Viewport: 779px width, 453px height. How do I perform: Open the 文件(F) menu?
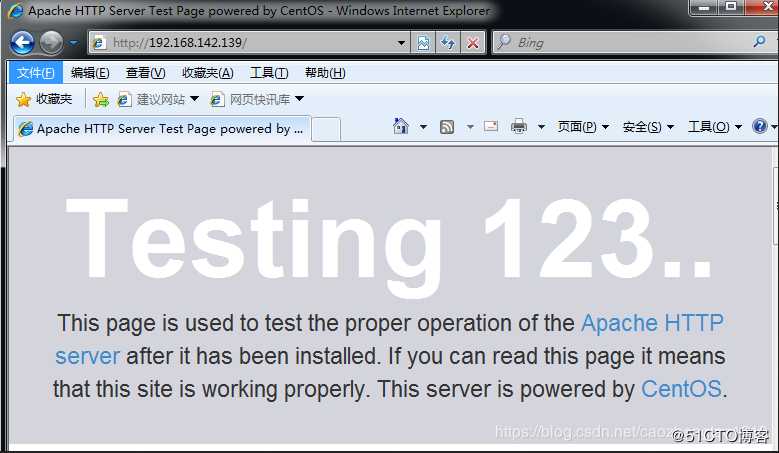coord(35,73)
